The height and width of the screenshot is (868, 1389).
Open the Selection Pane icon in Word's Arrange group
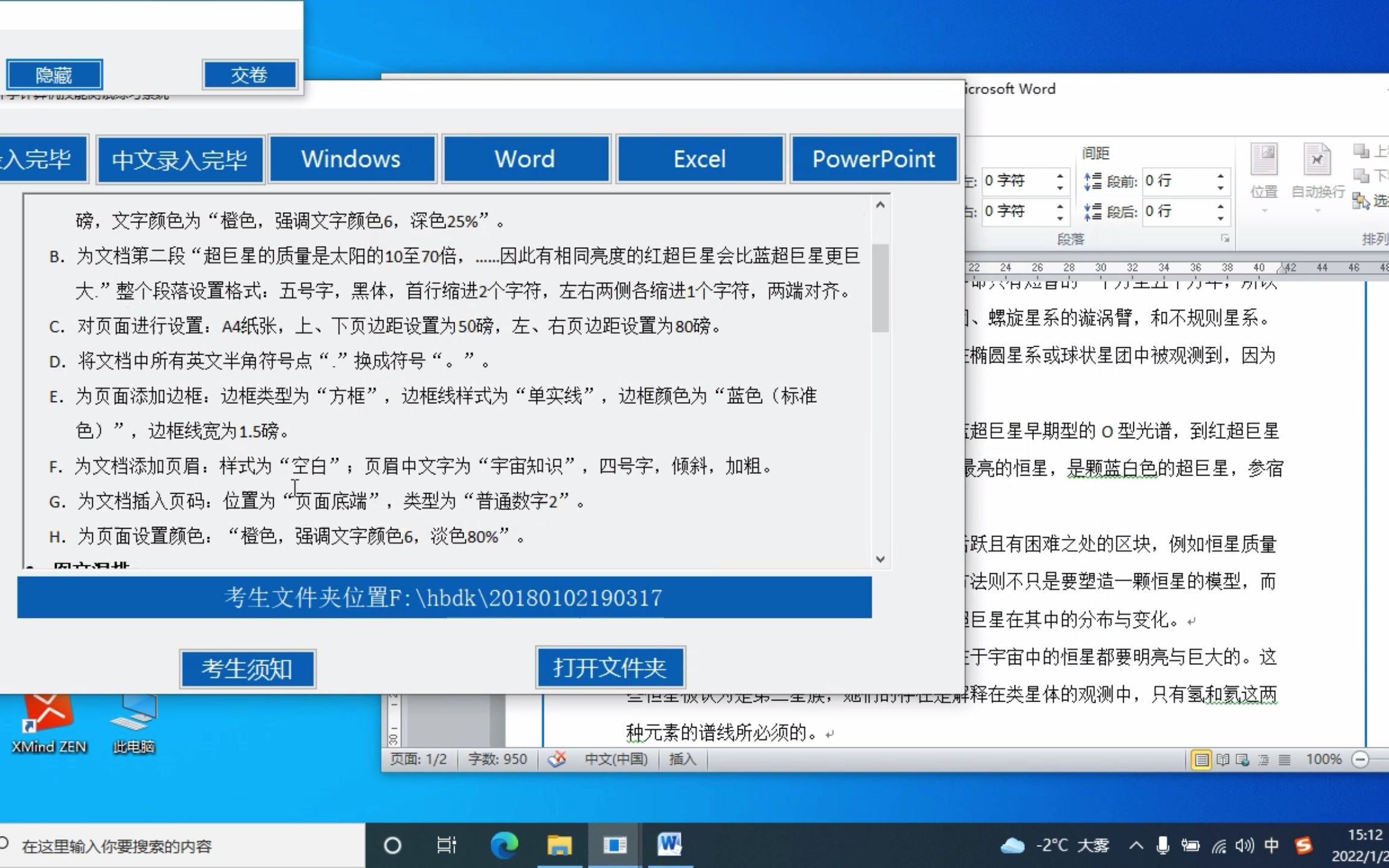(x=1361, y=201)
